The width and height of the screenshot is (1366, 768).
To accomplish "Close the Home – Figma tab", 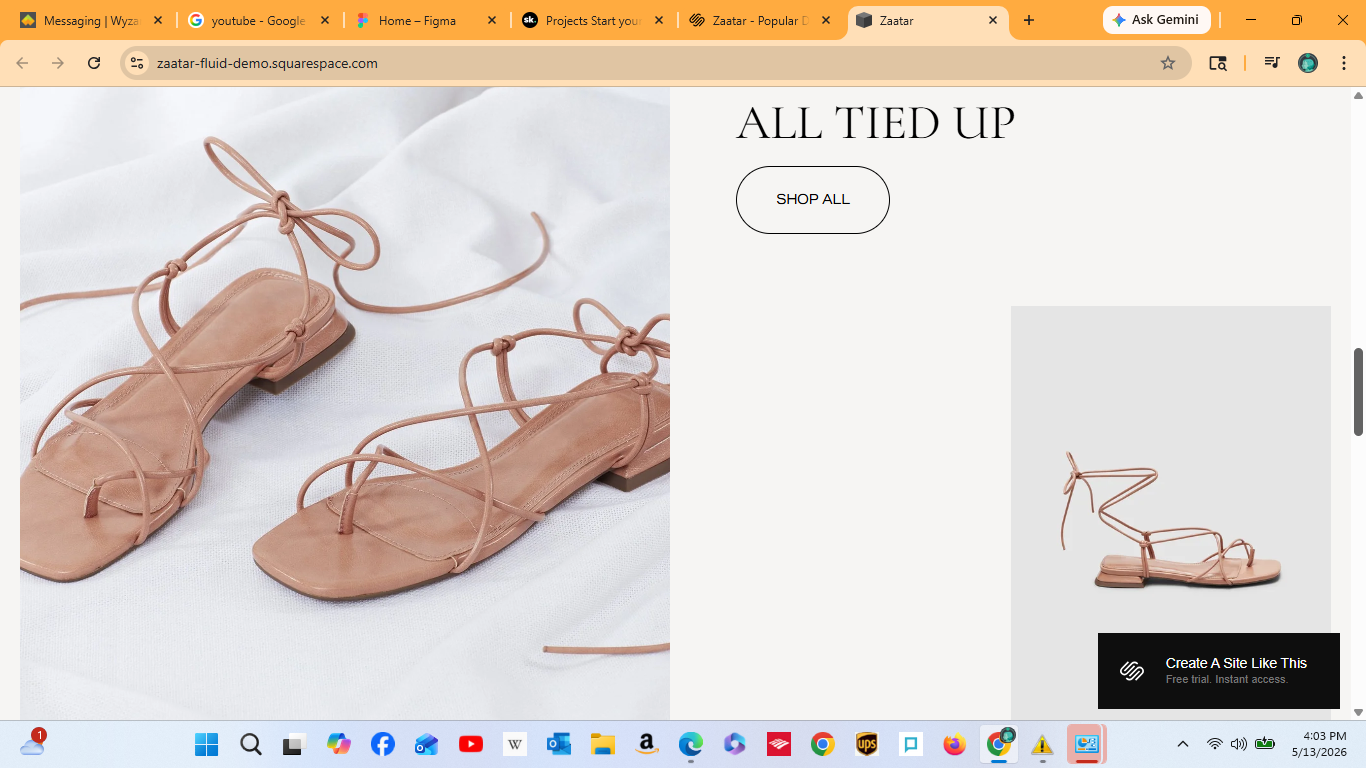I will pyautogui.click(x=491, y=20).
